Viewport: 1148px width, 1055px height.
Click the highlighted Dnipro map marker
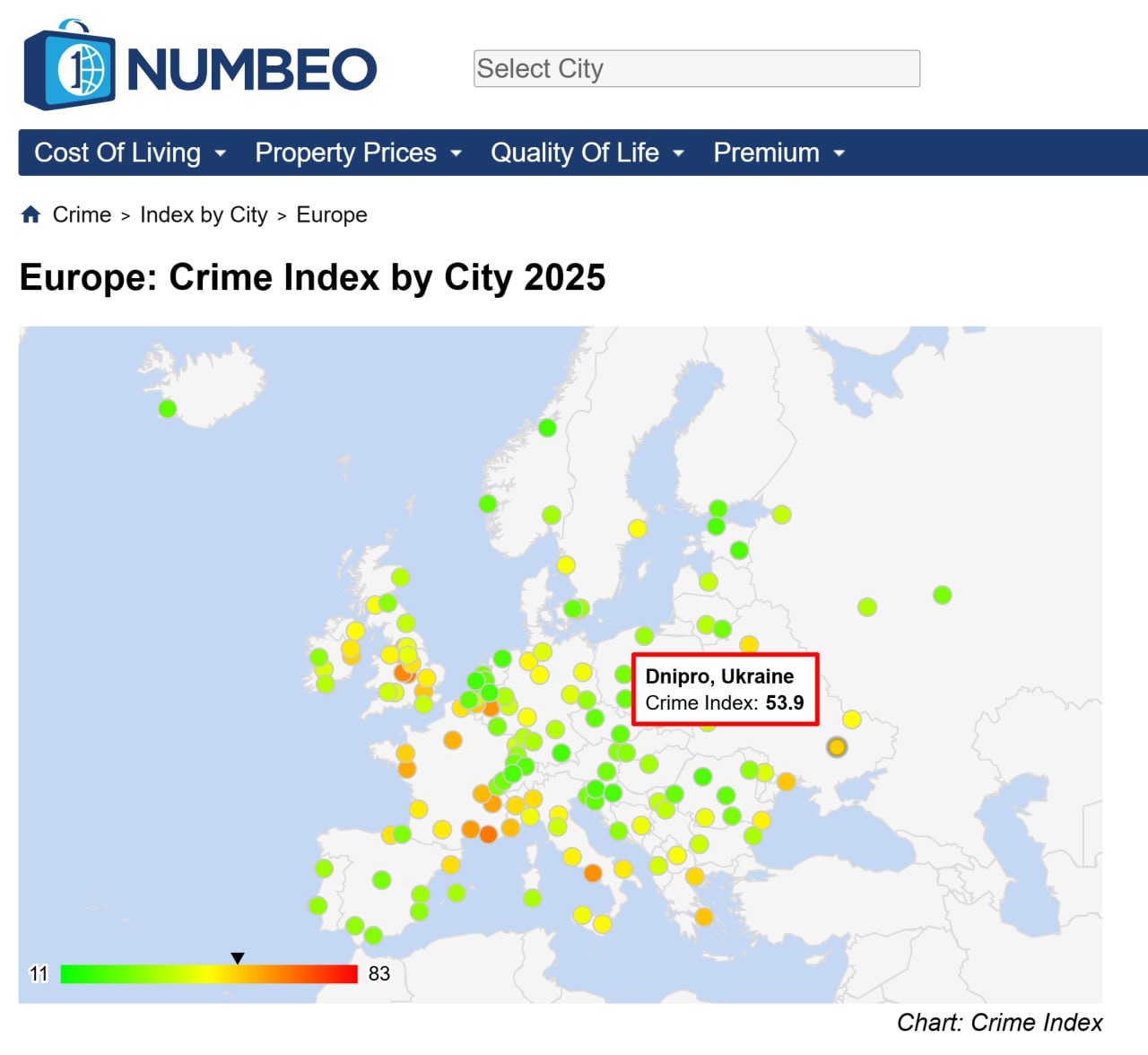[837, 746]
